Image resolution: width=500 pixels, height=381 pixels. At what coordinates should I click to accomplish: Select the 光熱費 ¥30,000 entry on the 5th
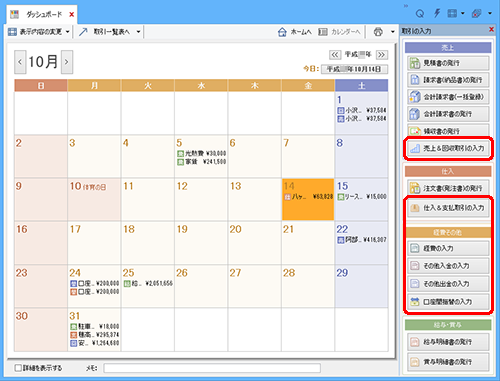pyautogui.click(x=201, y=153)
